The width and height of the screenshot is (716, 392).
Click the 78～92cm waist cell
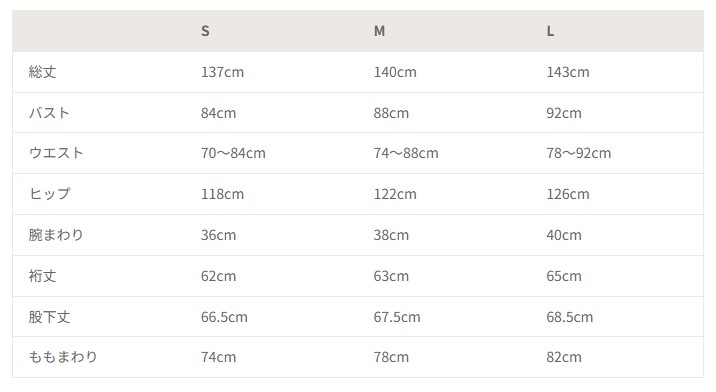tap(579, 153)
